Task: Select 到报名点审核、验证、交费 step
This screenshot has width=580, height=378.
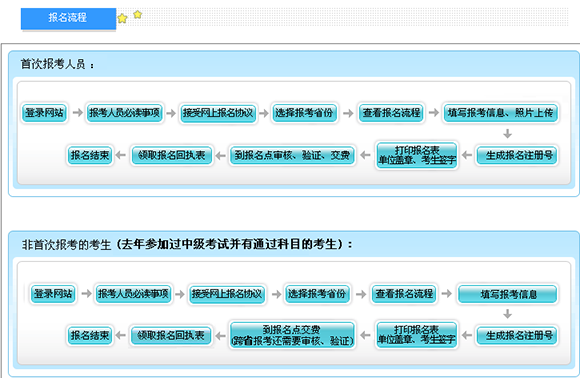Action: 292,155
